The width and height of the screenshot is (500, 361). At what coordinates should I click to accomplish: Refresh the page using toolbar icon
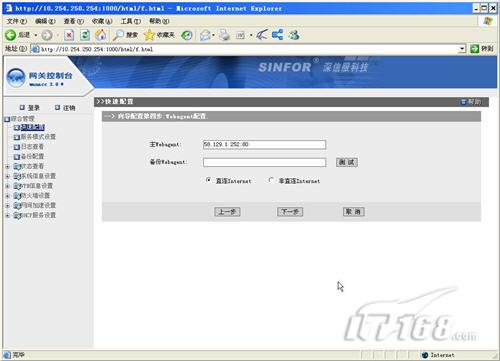85,35
